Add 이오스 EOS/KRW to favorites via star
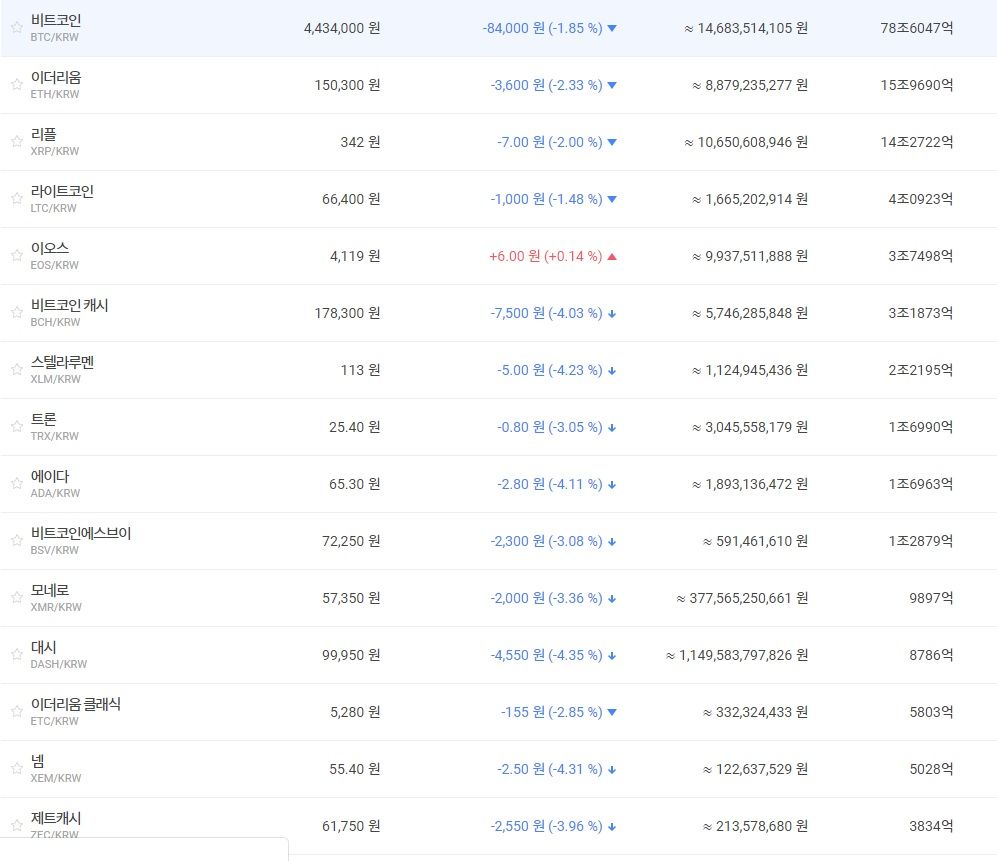 pos(16,256)
